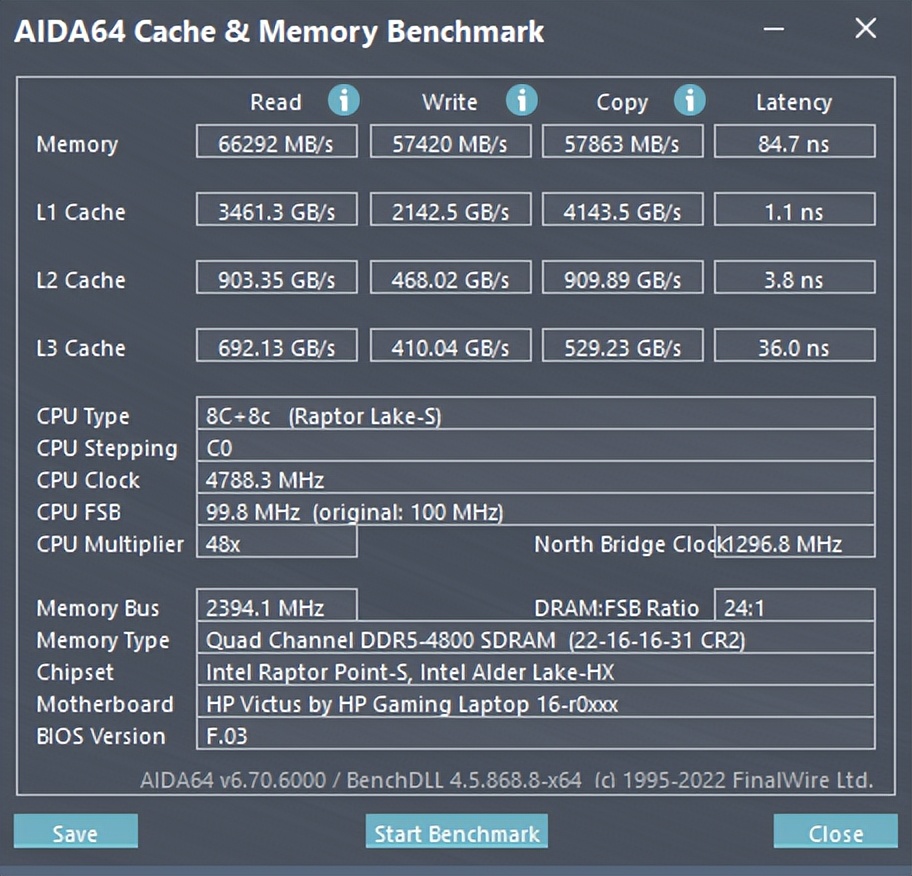Click the Copy info icon
The height and width of the screenshot is (876, 912).
pyautogui.click(x=689, y=100)
